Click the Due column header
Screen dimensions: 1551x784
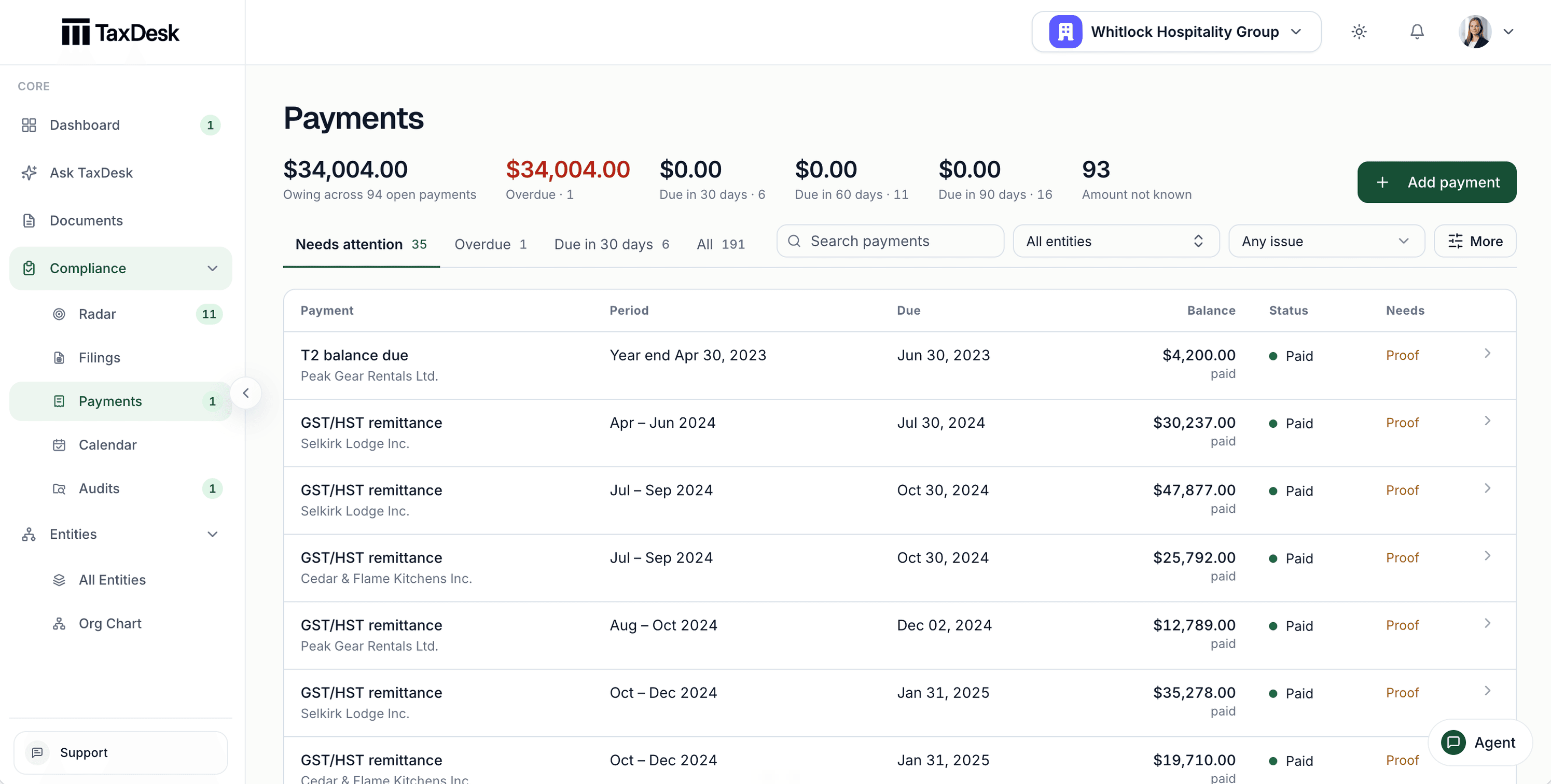click(909, 311)
